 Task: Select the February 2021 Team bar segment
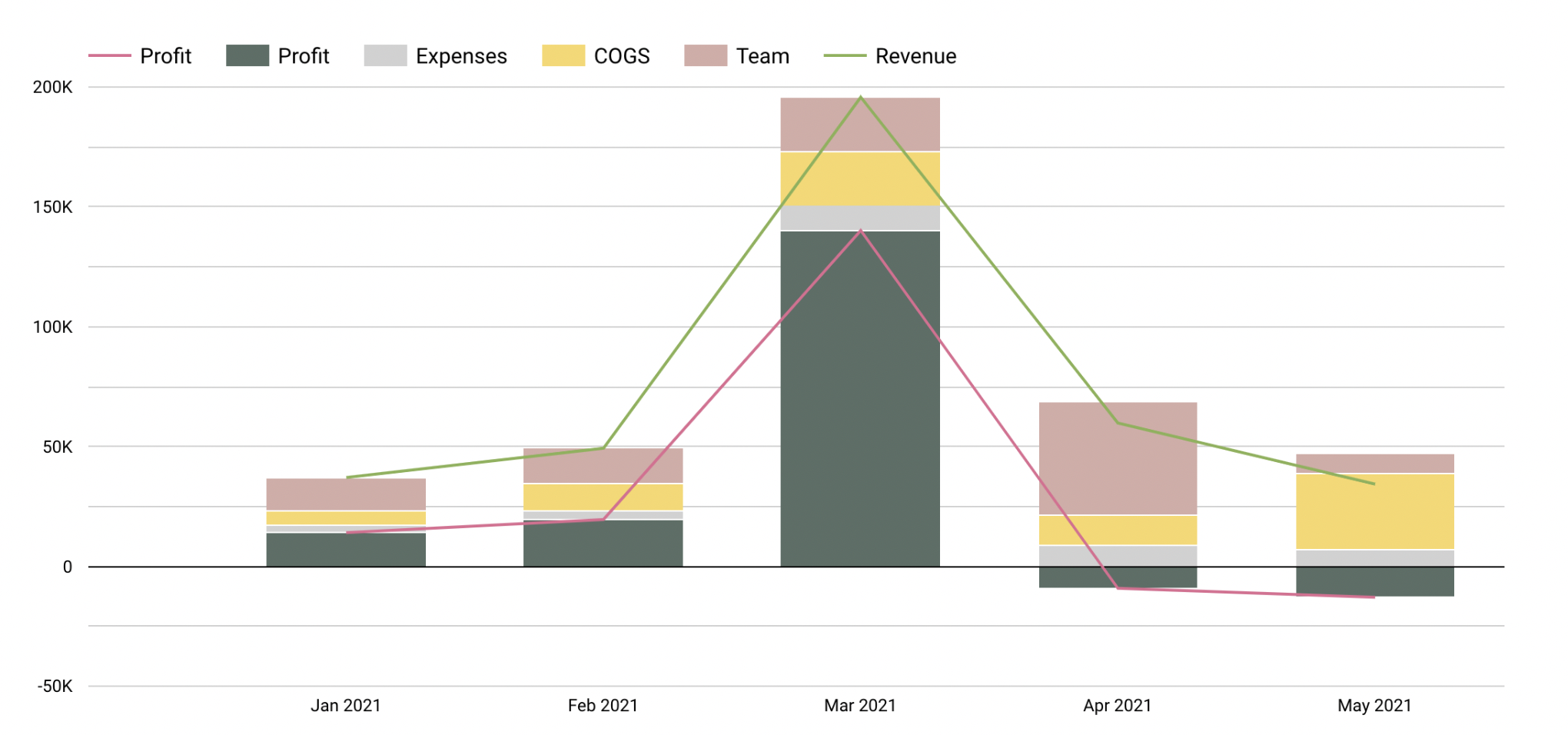pyautogui.click(x=603, y=466)
